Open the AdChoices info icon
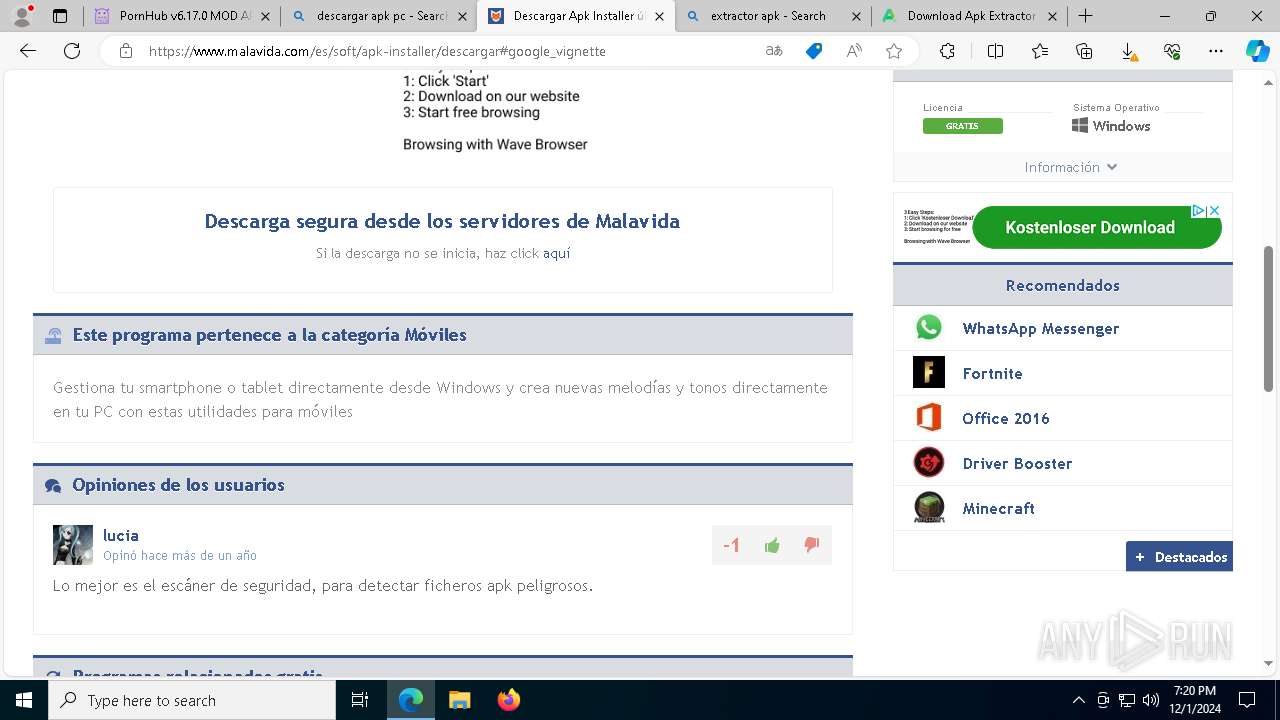The image size is (1280, 720). tap(1198, 211)
